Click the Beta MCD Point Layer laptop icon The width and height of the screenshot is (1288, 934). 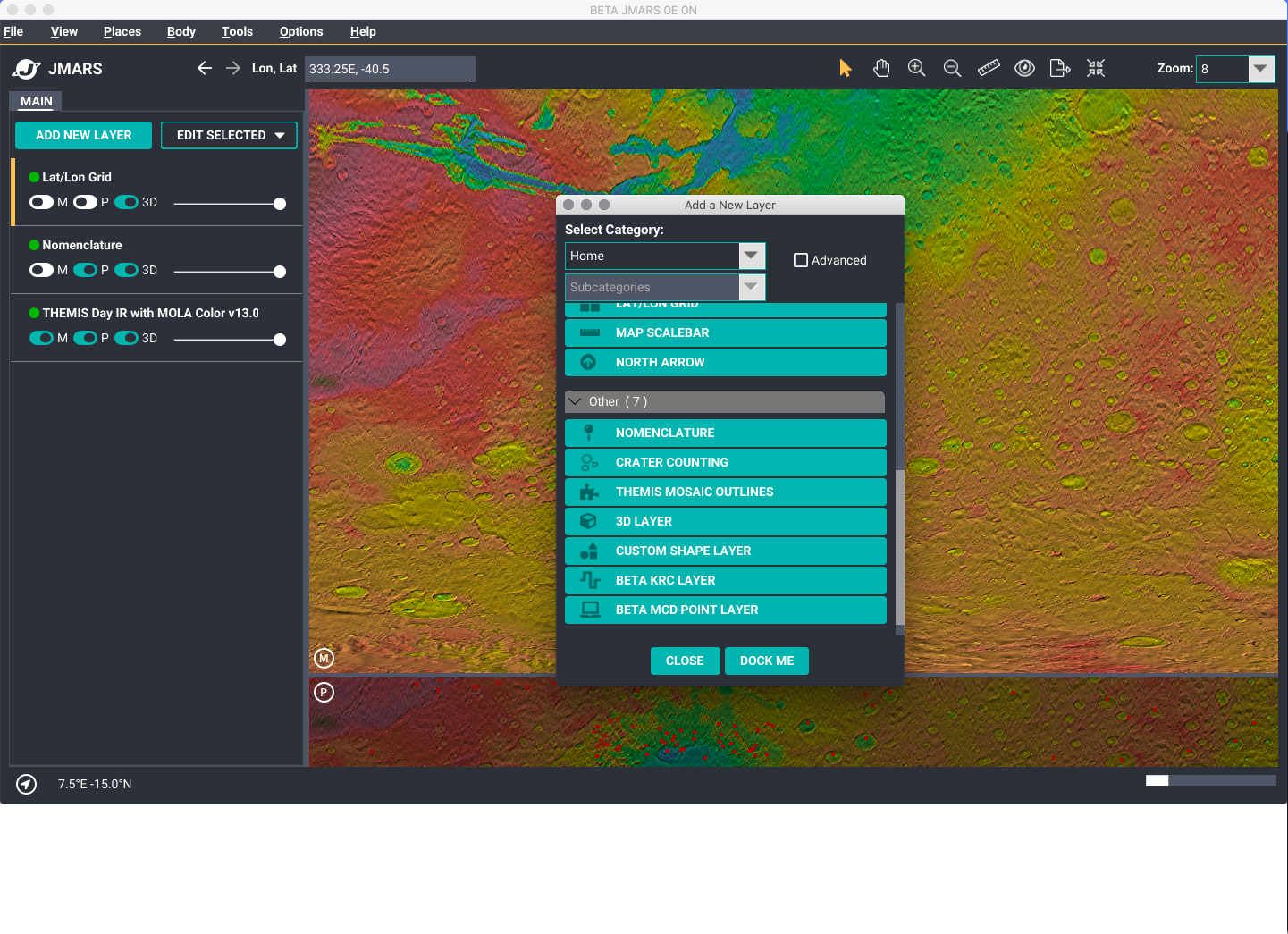[x=590, y=610]
